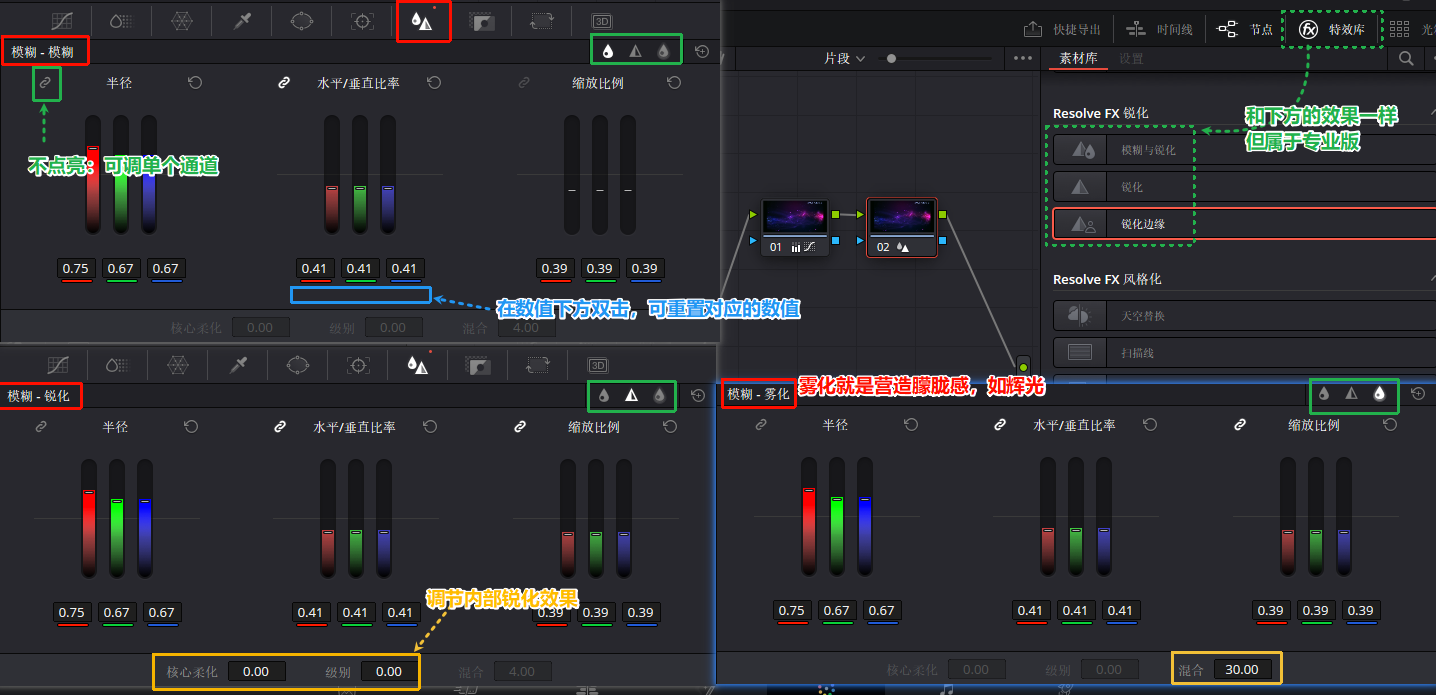Open Sizing palette above the 模糊 - 模糊 panel
The image size is (1436, 695).
coord(541,20)
